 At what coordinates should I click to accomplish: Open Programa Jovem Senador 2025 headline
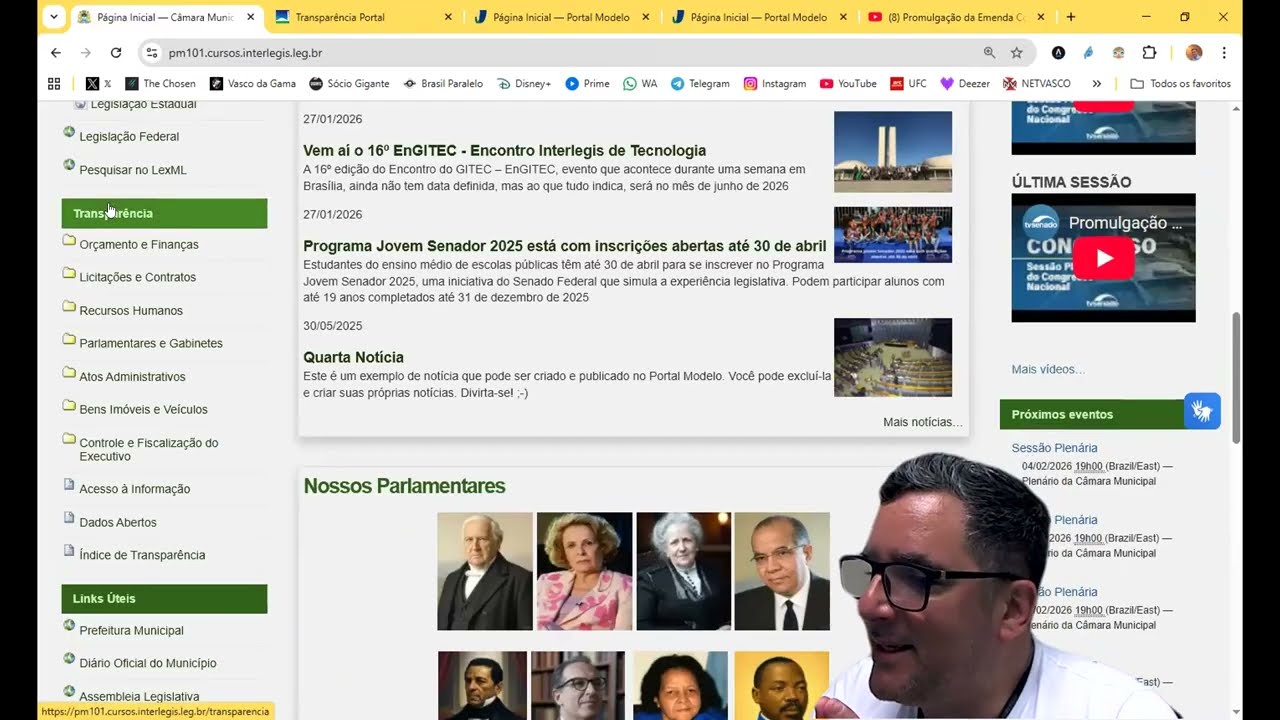(x=564, y=247)
